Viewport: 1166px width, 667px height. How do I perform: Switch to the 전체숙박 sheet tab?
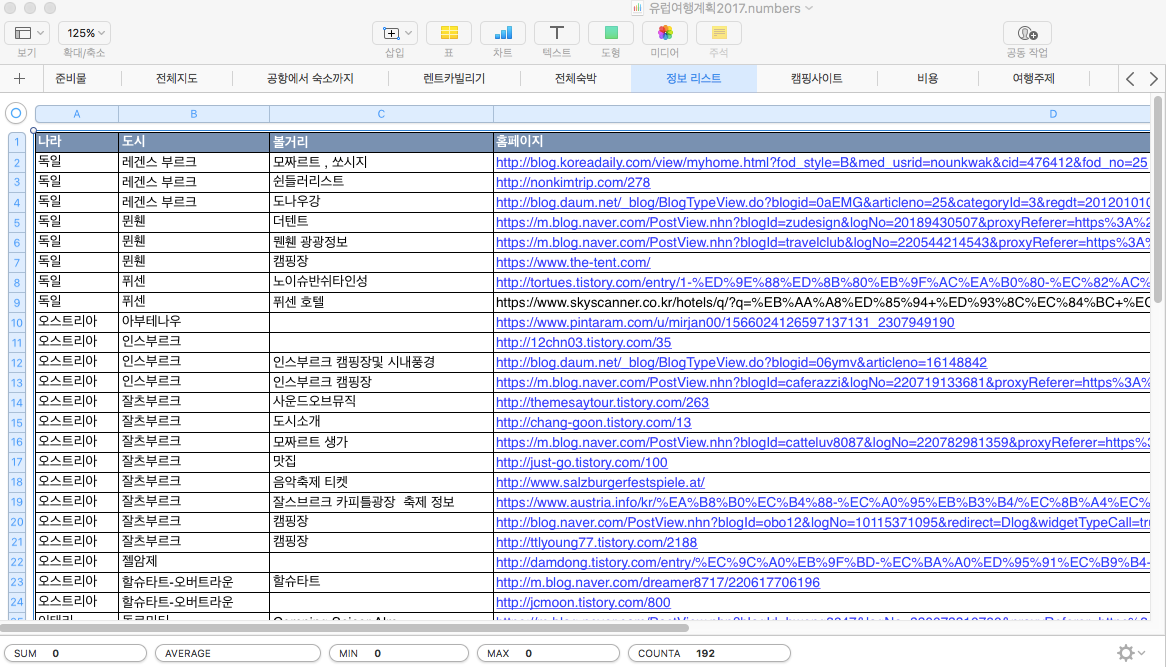coord(575,78)
